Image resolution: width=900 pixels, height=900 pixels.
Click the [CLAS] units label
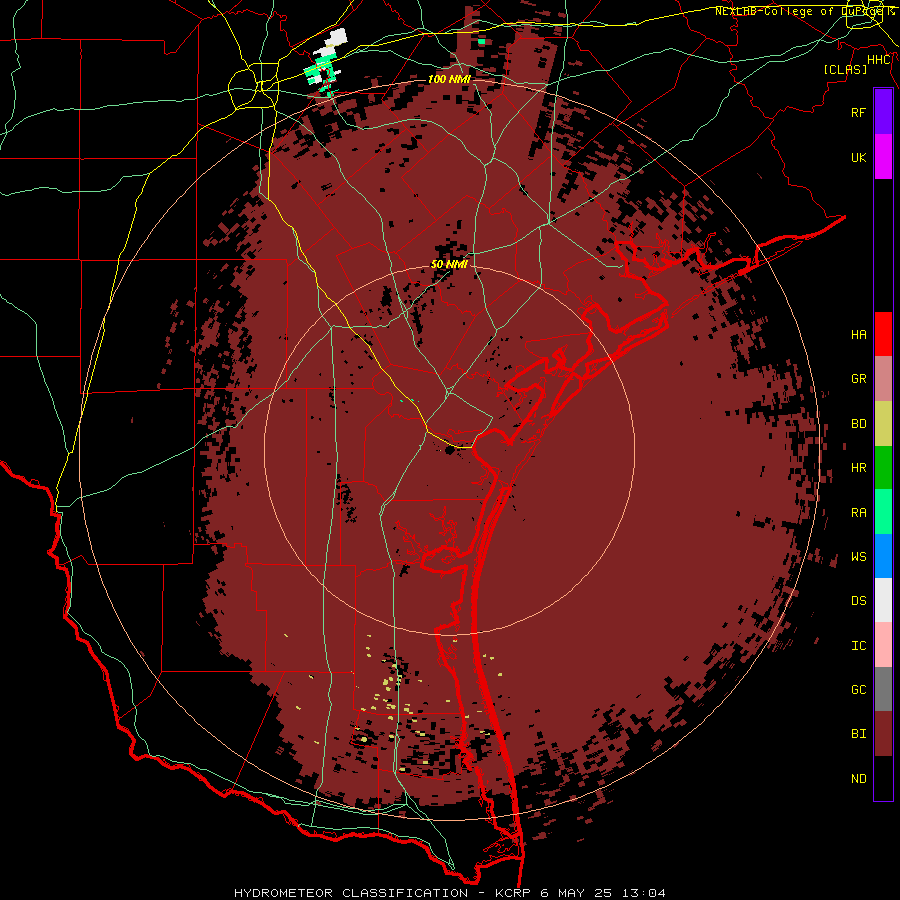[845, 69]
